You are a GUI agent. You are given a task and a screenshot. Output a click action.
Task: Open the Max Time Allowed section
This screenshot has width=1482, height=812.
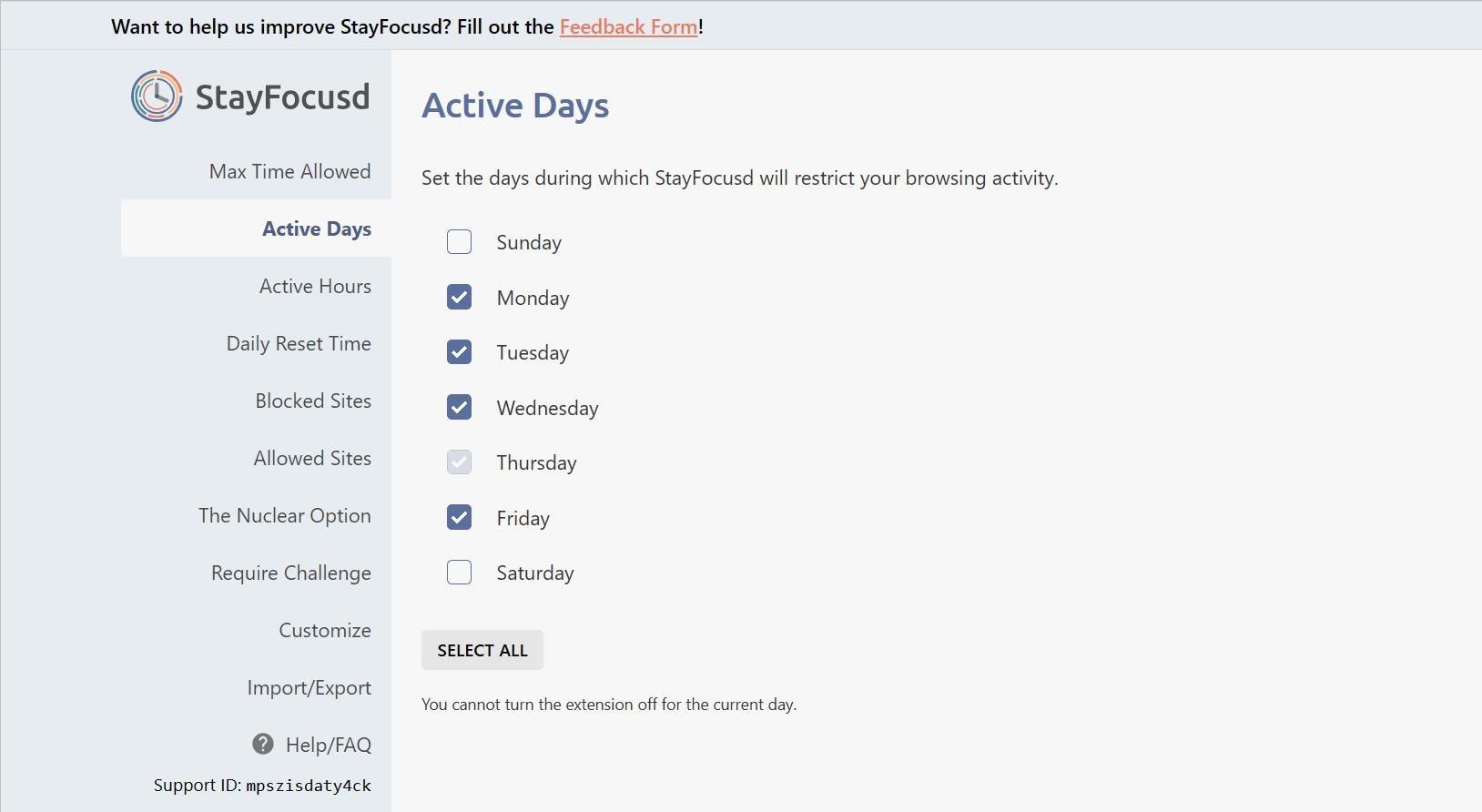tap(289, 171)
